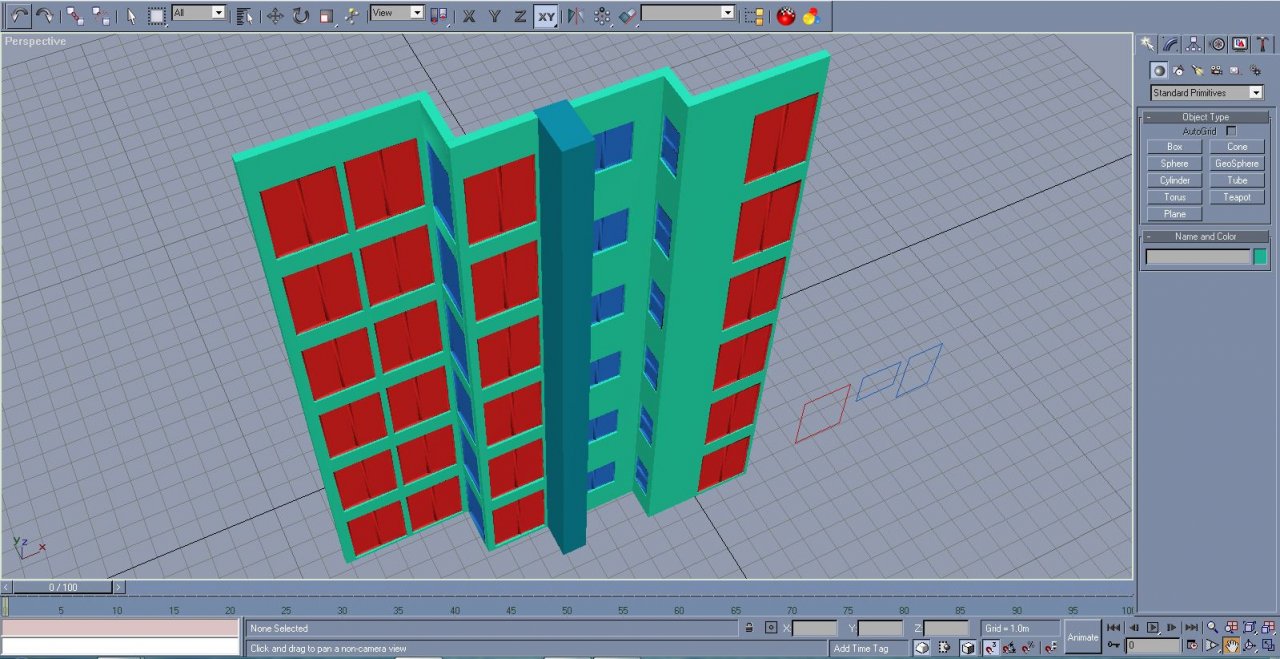Screen dimensions: 1280x659
Task: Switch to the Motion command panel tab
Action: pos(1217,44)
